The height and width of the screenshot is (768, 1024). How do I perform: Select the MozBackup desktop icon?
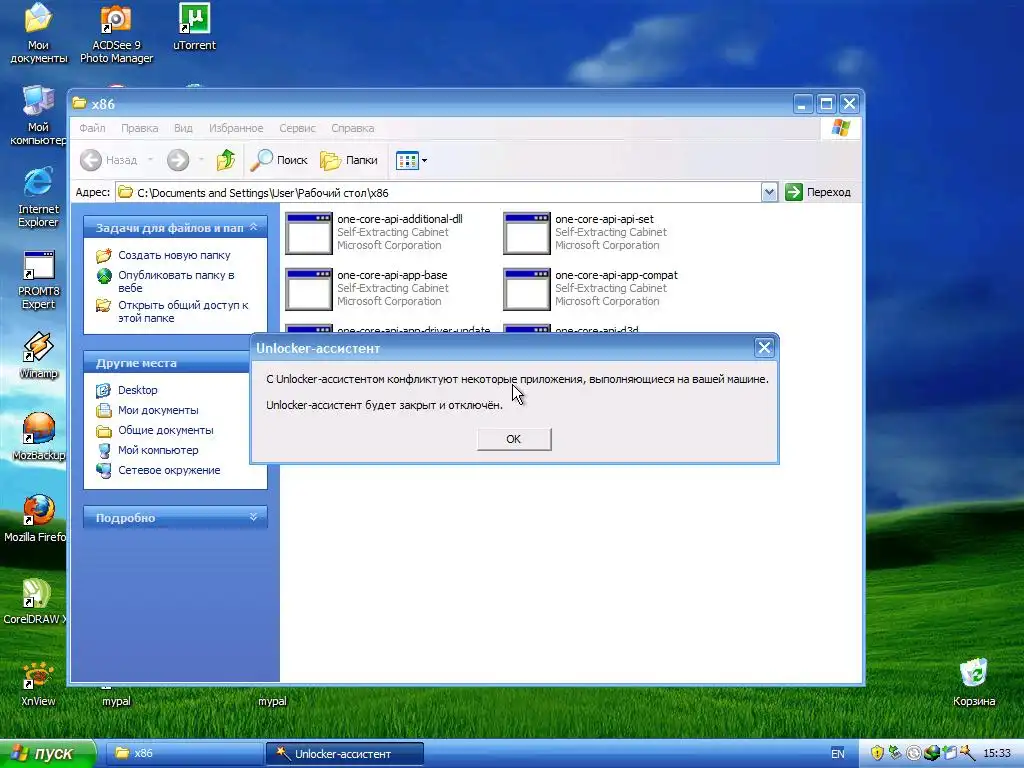39,428
